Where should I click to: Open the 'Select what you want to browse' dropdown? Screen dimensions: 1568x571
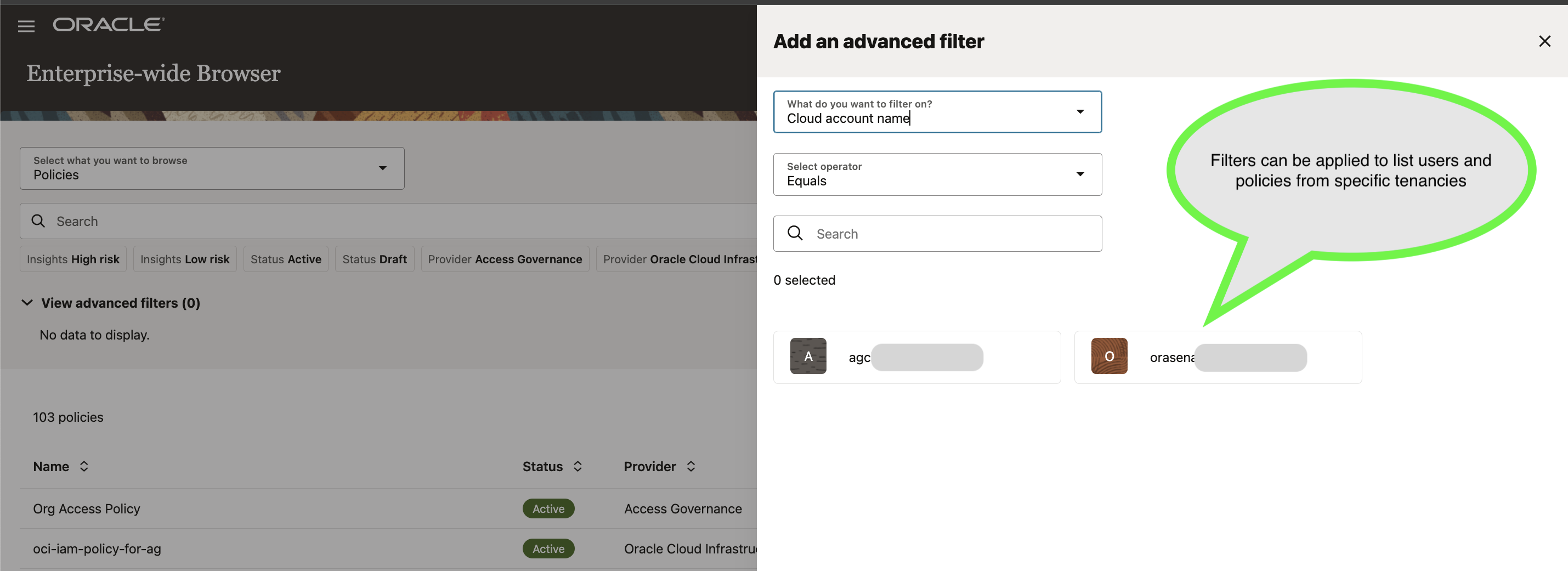212,168
